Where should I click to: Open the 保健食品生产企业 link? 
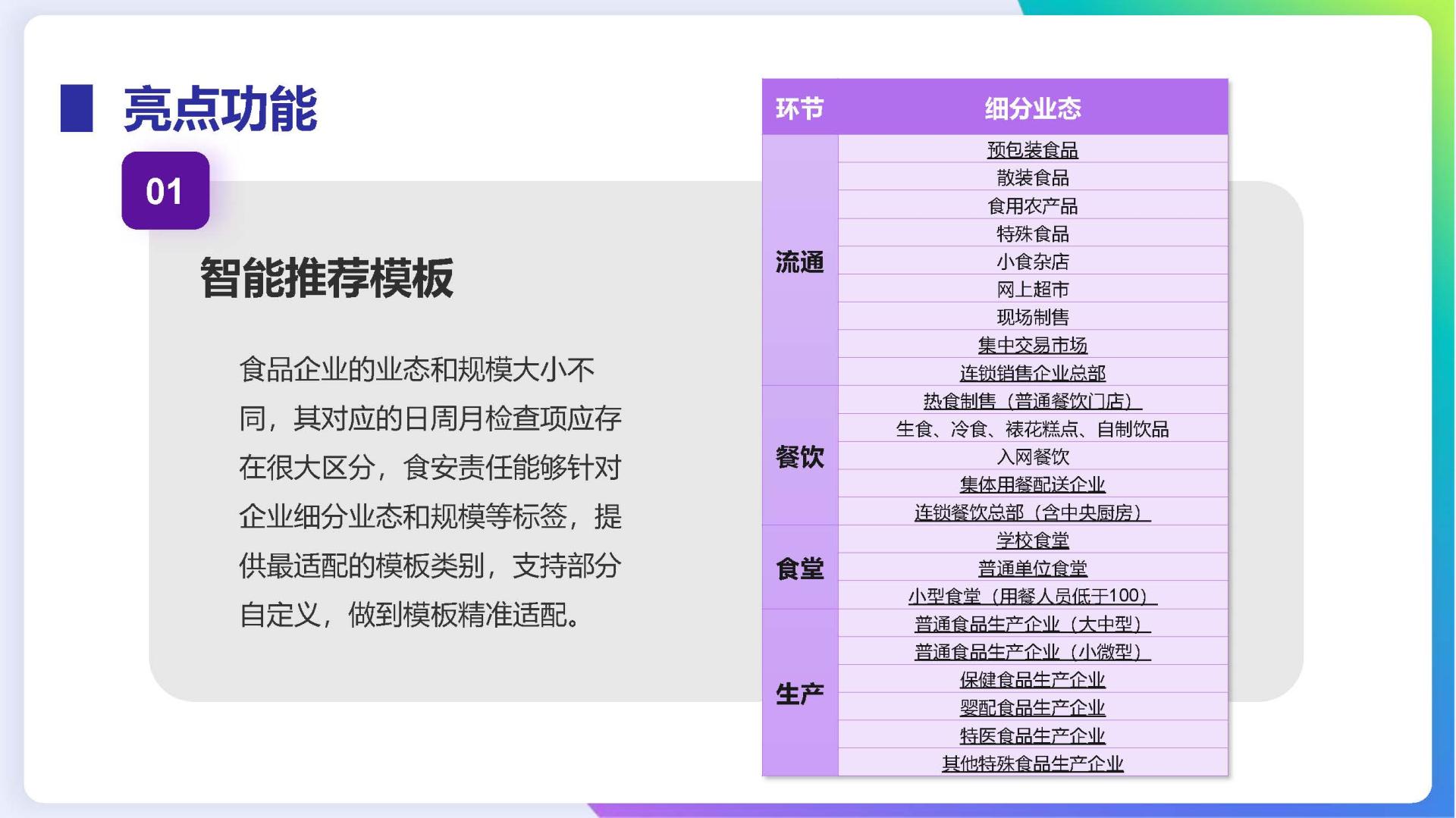tap(1032, 680)
